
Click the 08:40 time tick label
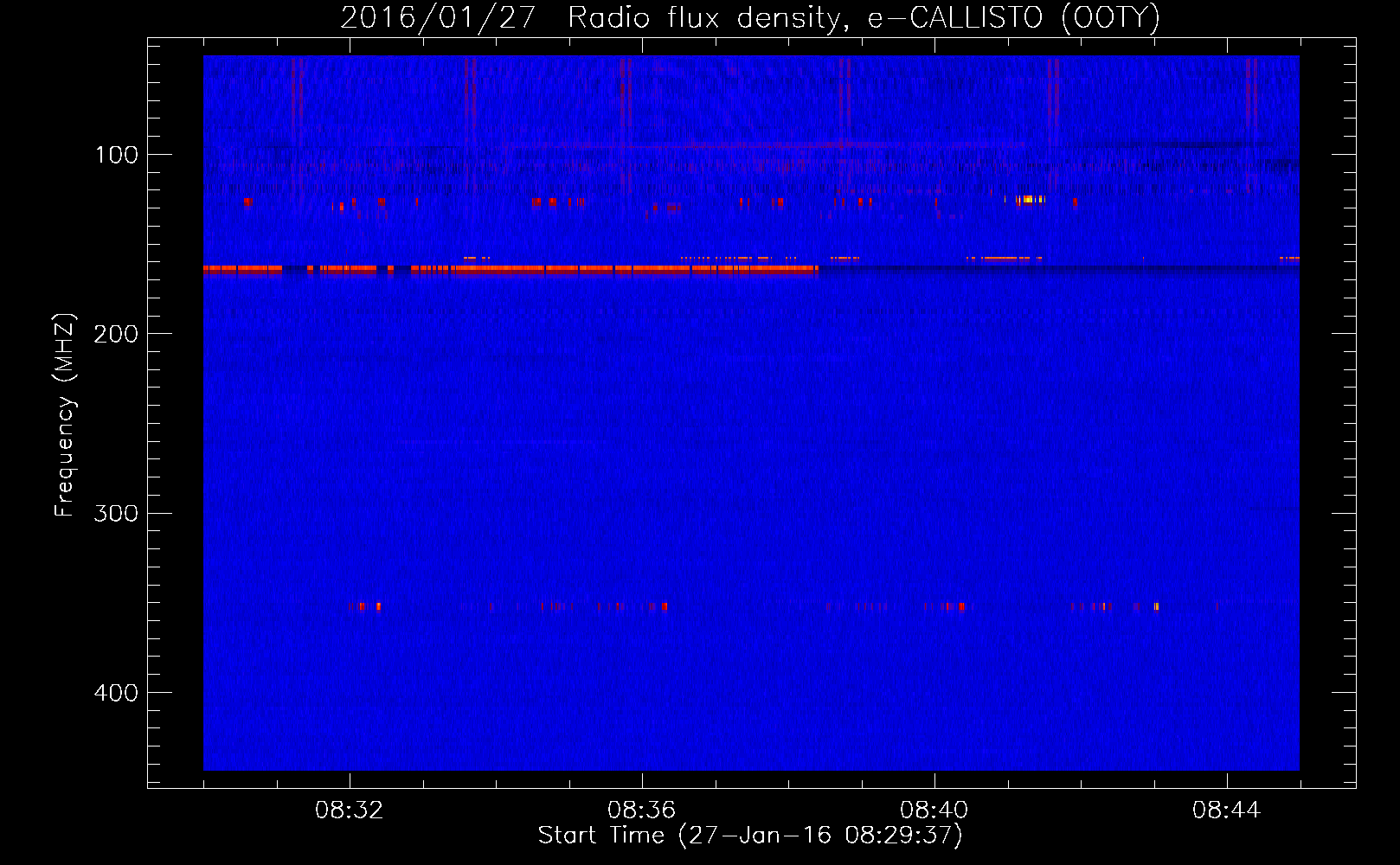pos(934,811)
